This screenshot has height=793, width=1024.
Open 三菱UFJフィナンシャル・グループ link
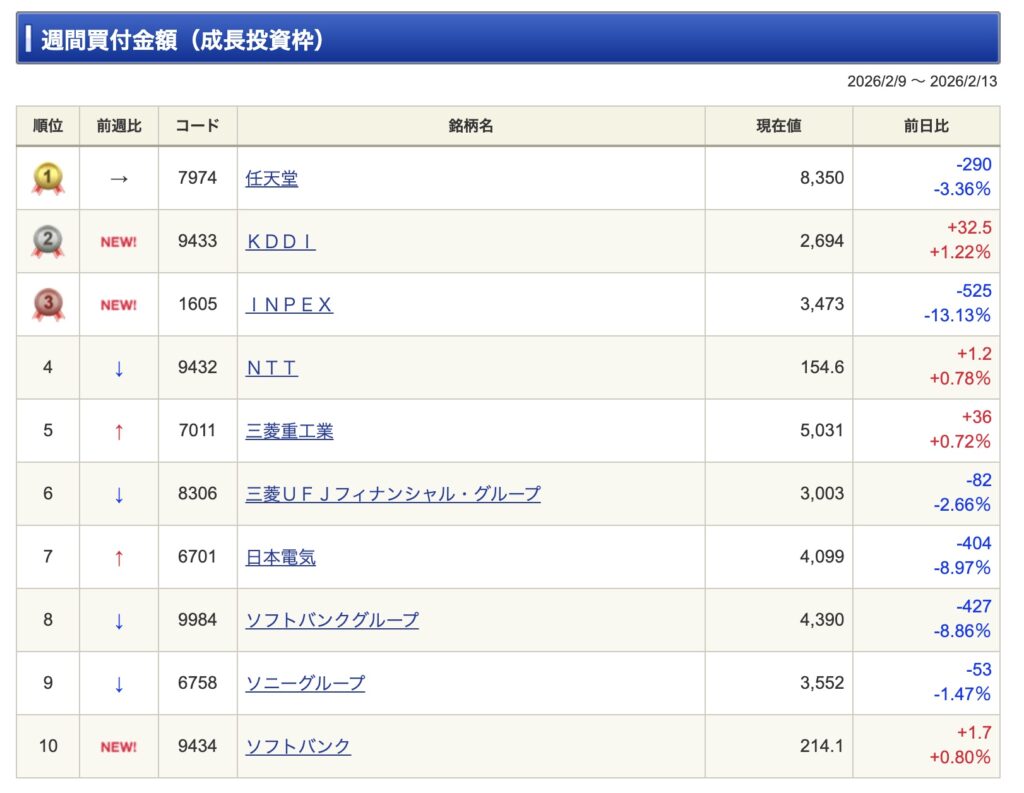coord(393,494)
